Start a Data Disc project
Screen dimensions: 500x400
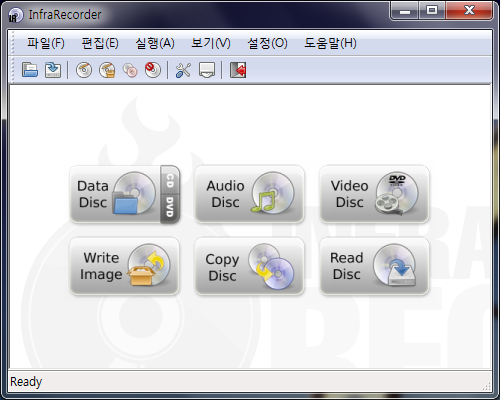click(115, 194)
